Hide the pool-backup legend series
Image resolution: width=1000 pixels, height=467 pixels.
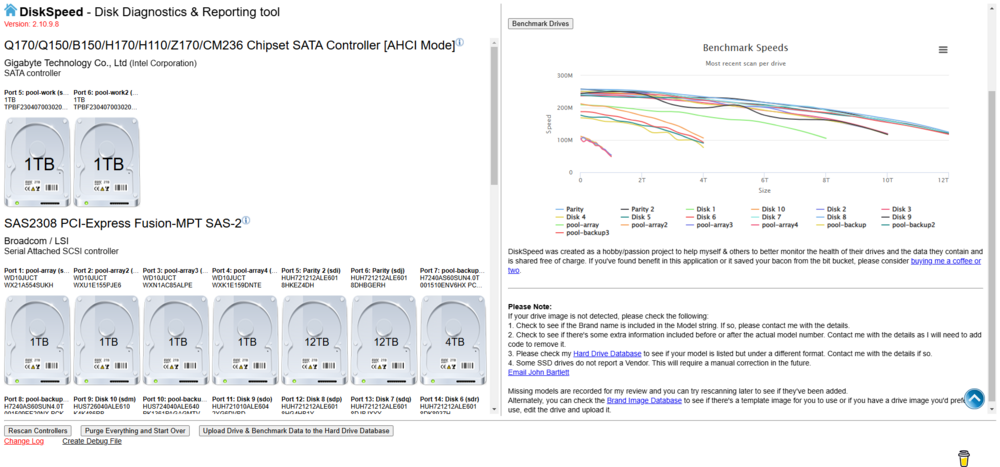[841, 225]
